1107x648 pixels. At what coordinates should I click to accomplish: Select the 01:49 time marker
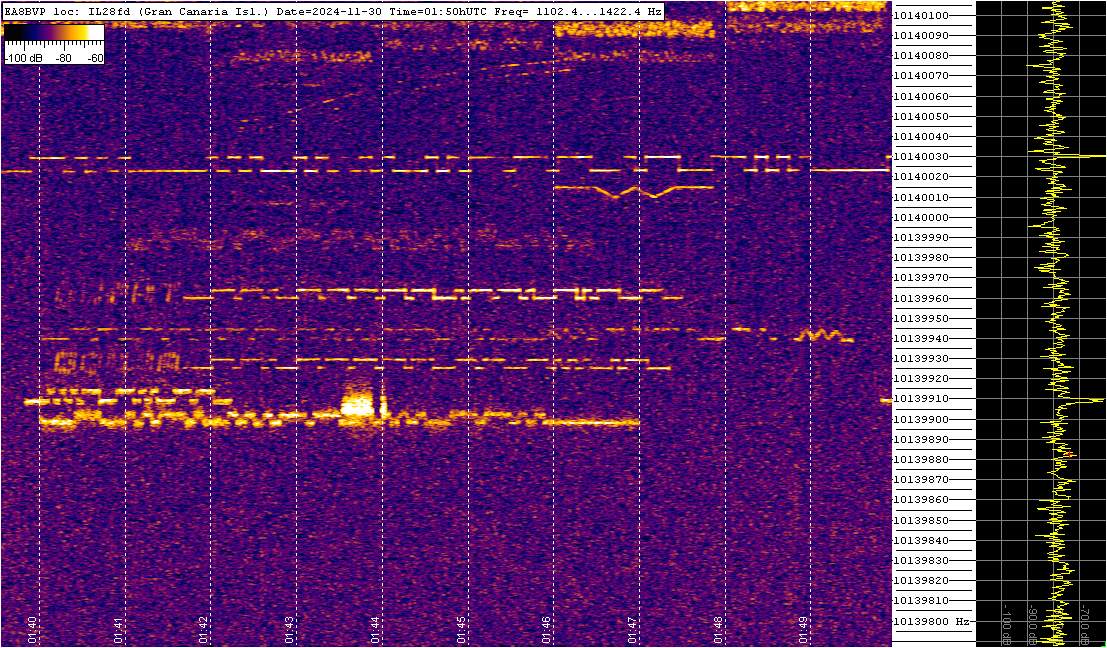[803, 630]
